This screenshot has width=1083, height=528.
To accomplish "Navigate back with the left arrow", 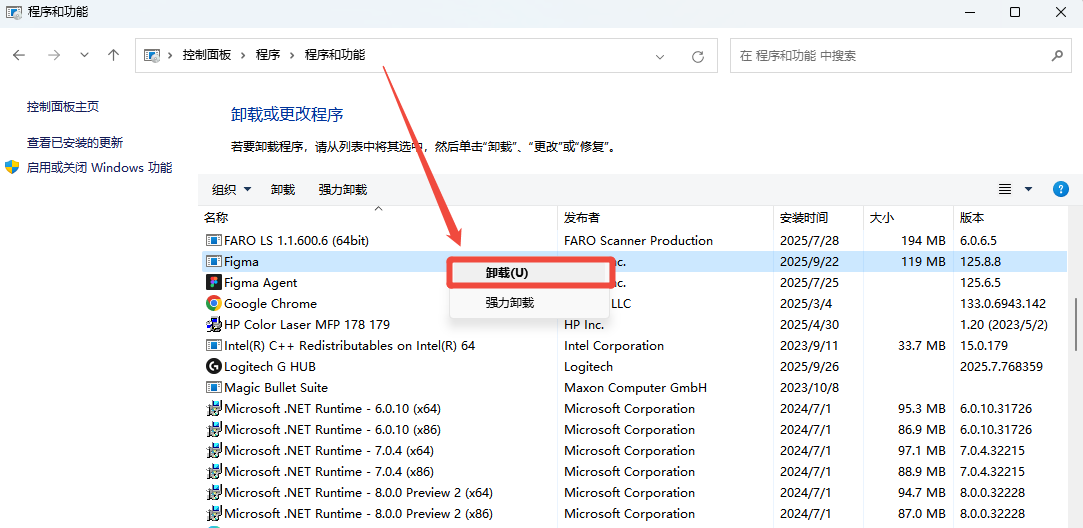I will click(20, 56).
